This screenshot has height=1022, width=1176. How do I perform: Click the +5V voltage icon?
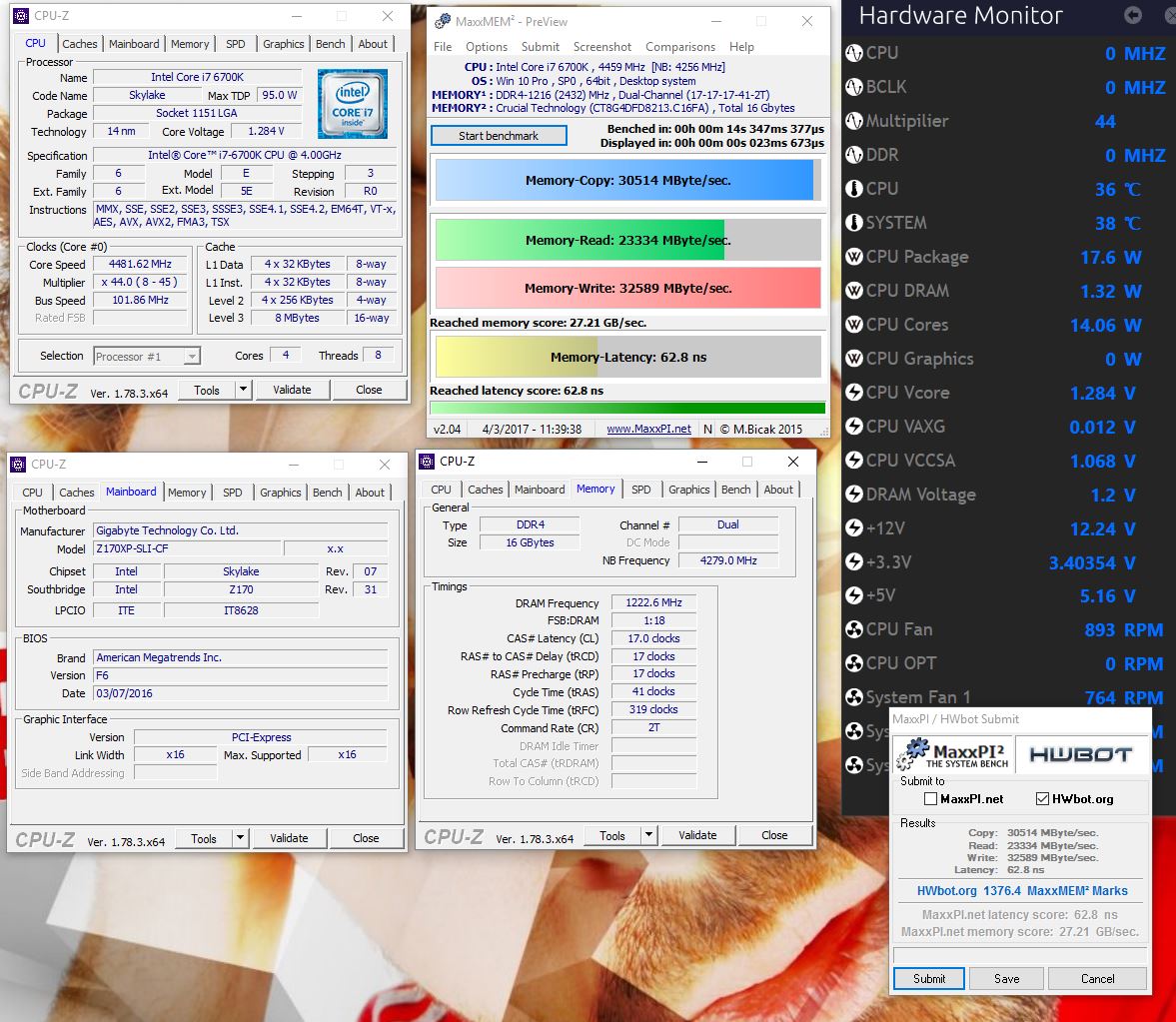tap(854, 595)
